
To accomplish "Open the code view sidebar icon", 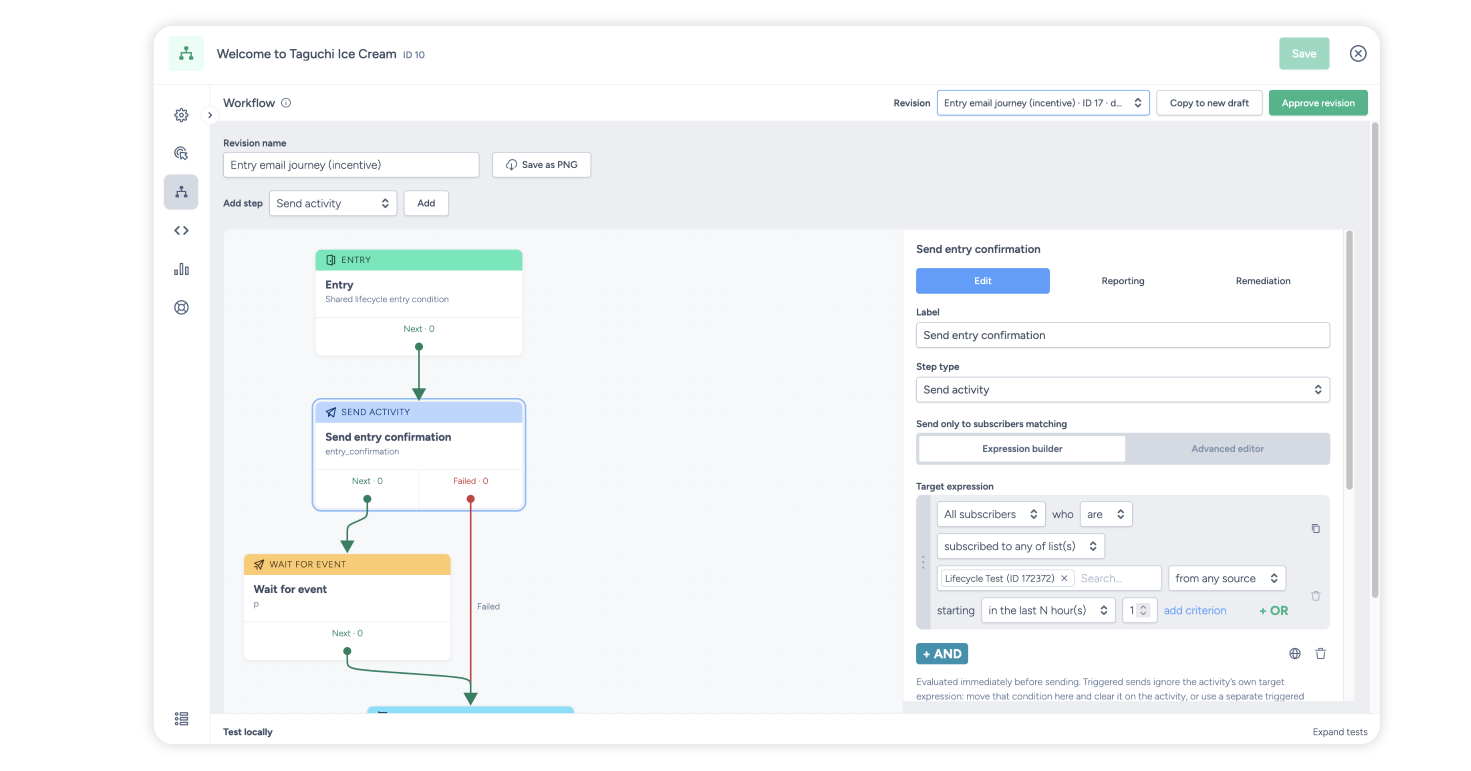I will (x=181, y=230).
